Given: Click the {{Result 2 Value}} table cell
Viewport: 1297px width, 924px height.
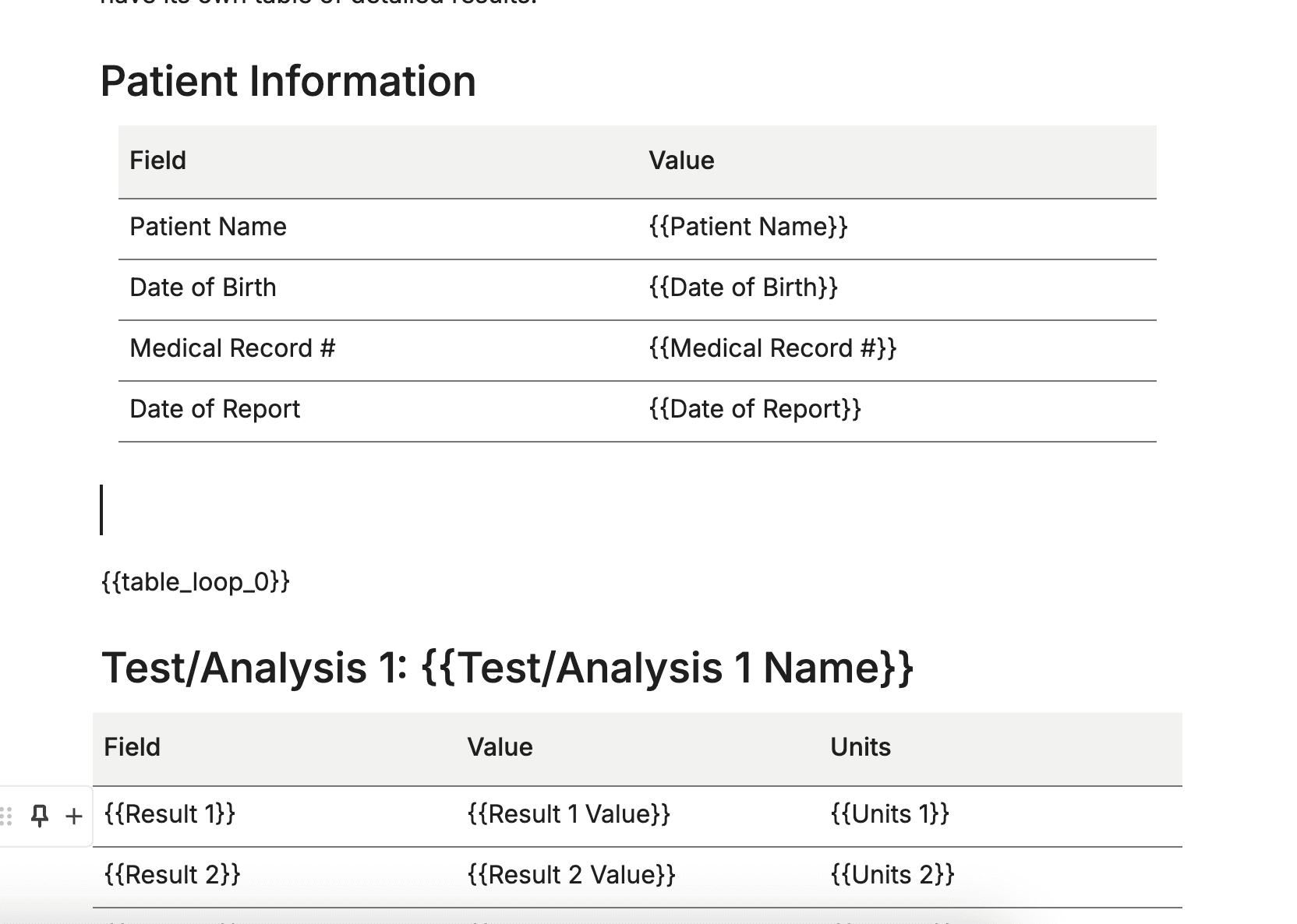Looking at the screenshot, I should [572, 875].
